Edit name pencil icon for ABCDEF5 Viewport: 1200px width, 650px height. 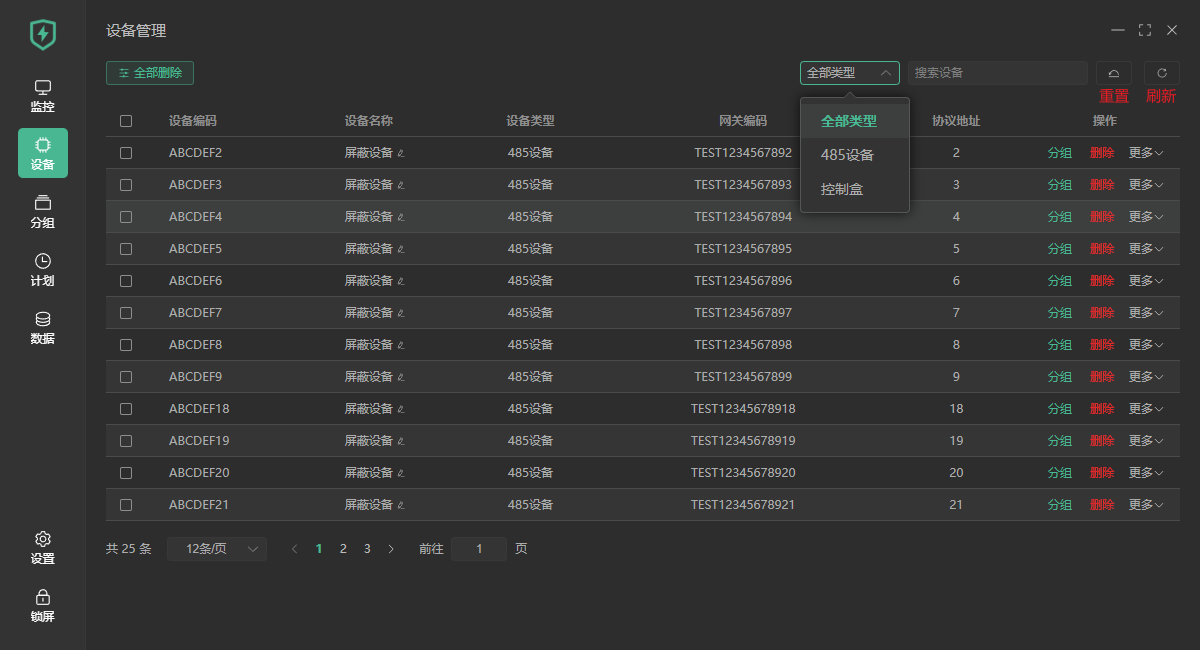coord(401,249)
